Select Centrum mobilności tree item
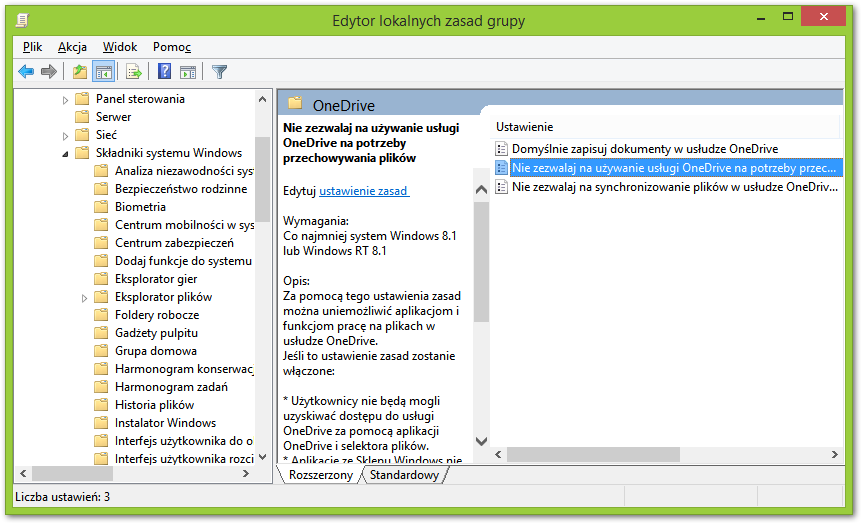862x524 pixels. [x=184, y=225]
